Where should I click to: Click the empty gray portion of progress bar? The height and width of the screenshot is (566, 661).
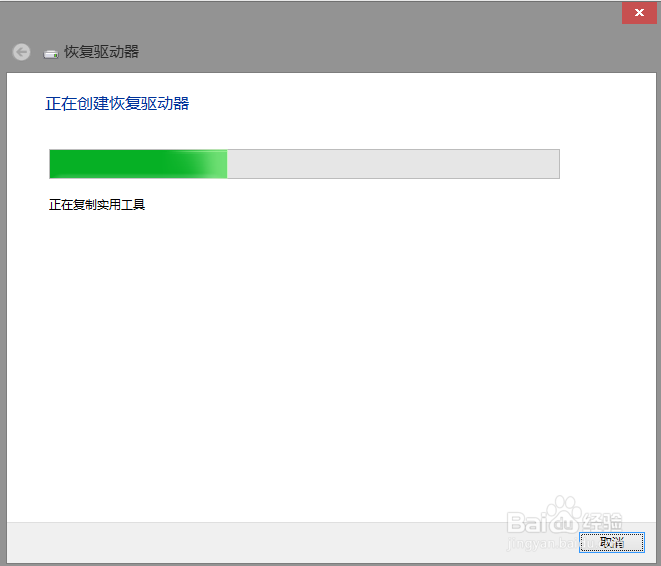point(393,164)
